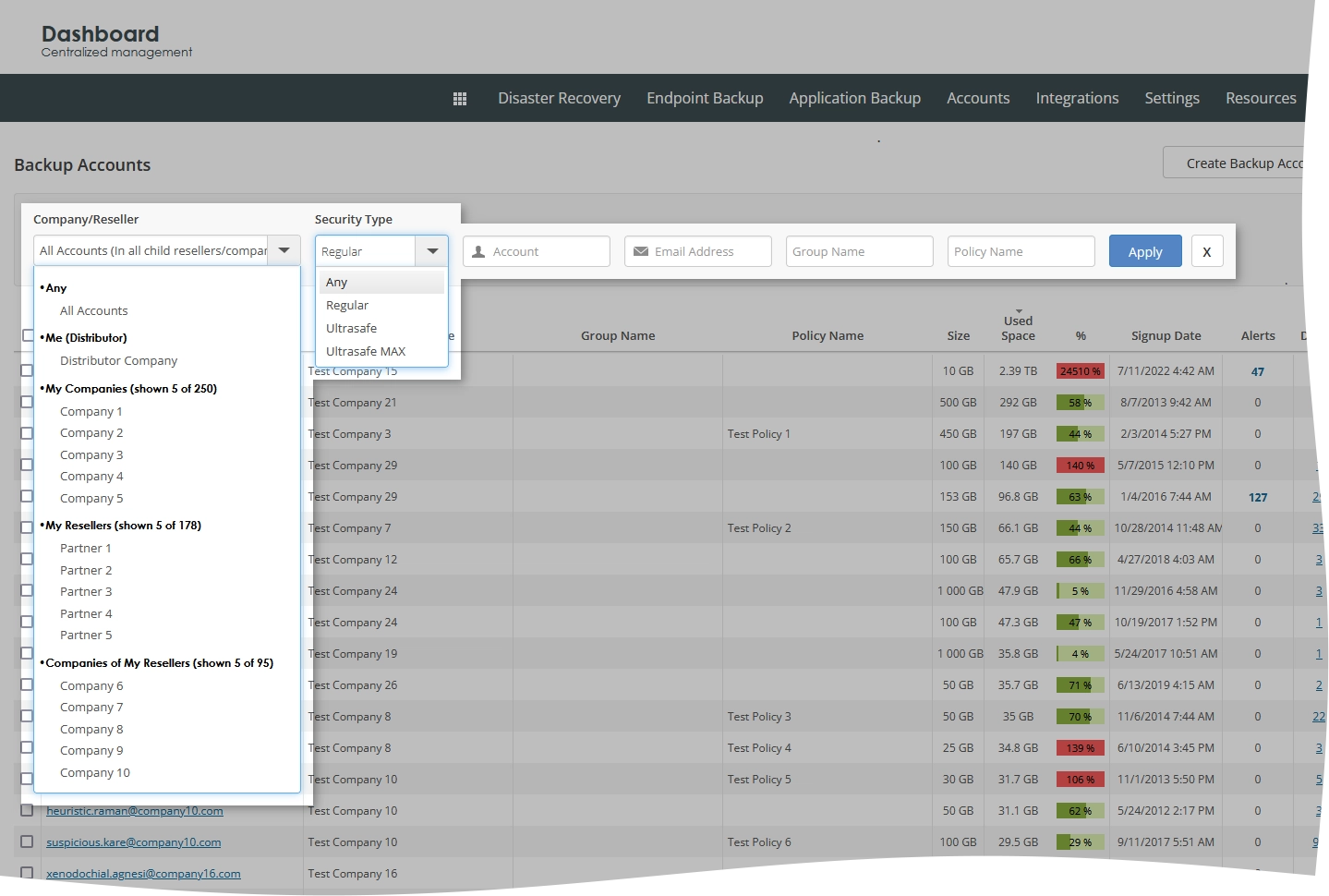The image size is (1329, 896).
Task: Select Partner 1 reseller option
Action: coord(85,549)
